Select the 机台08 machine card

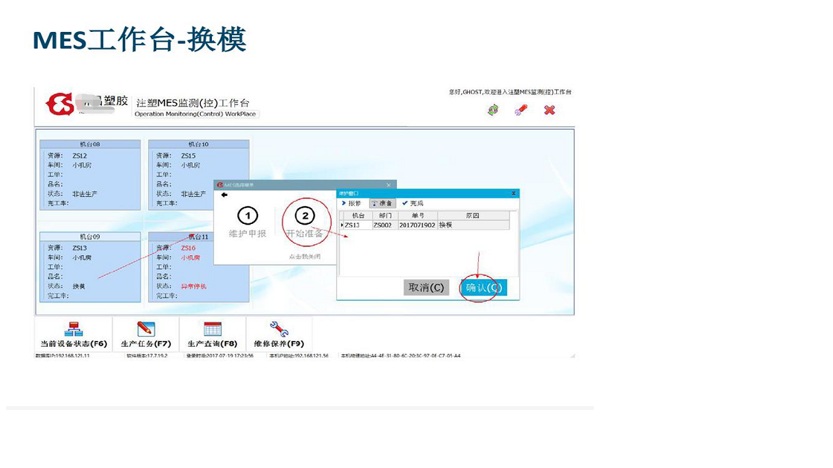[x=89, y=177]
